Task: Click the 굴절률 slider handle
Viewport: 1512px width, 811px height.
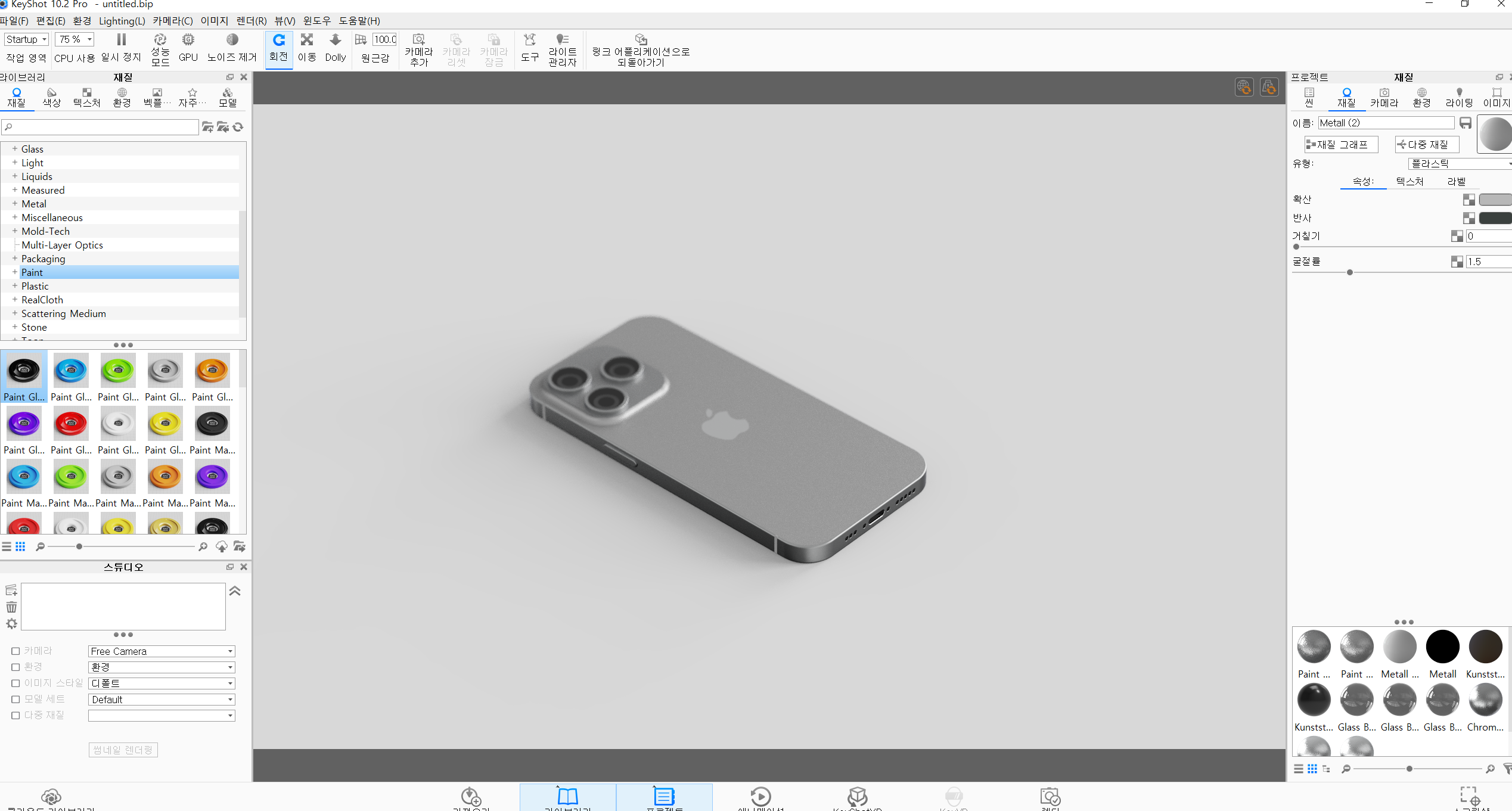Action: pyautogui.click(x=1350, y=272)
